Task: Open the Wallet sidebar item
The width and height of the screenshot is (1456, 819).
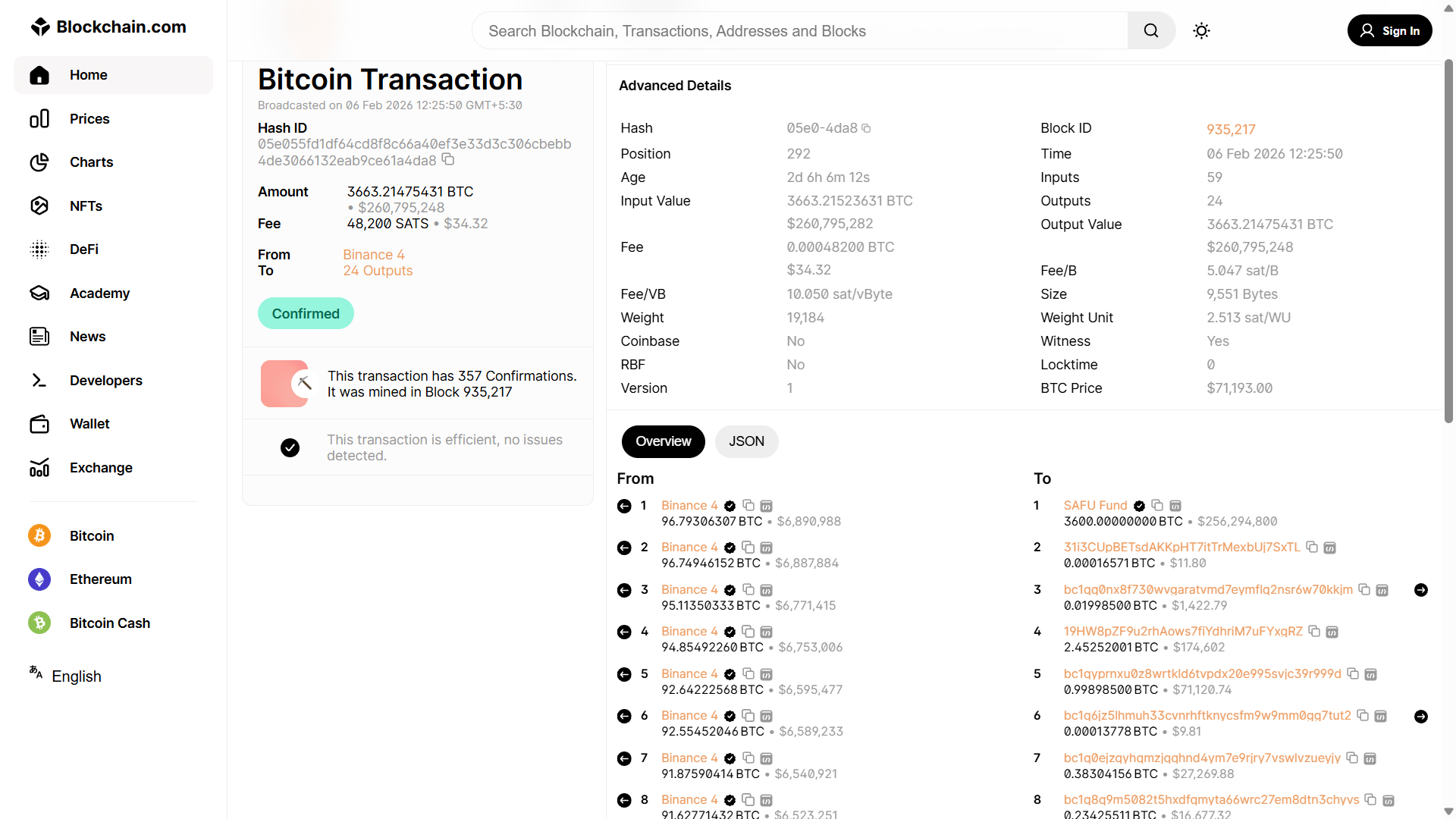Action: [x=89, y=424]
